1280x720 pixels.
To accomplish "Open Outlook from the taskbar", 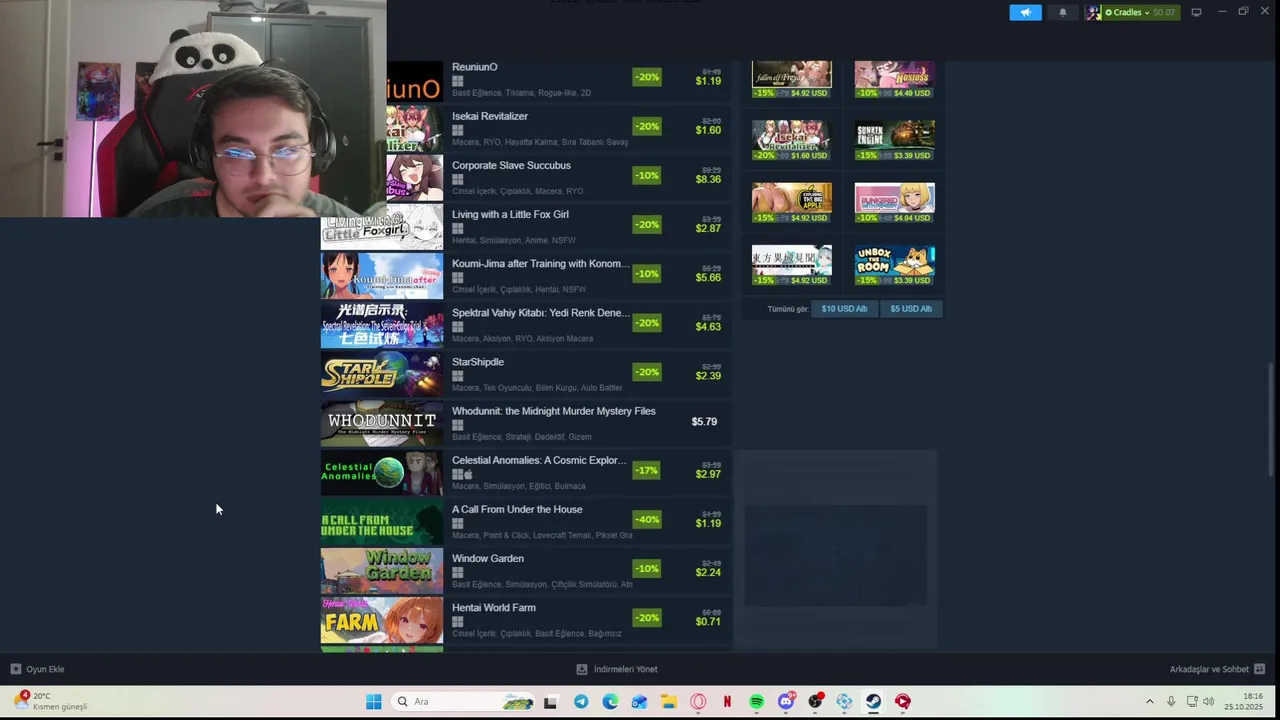I will tap(639, 702).
